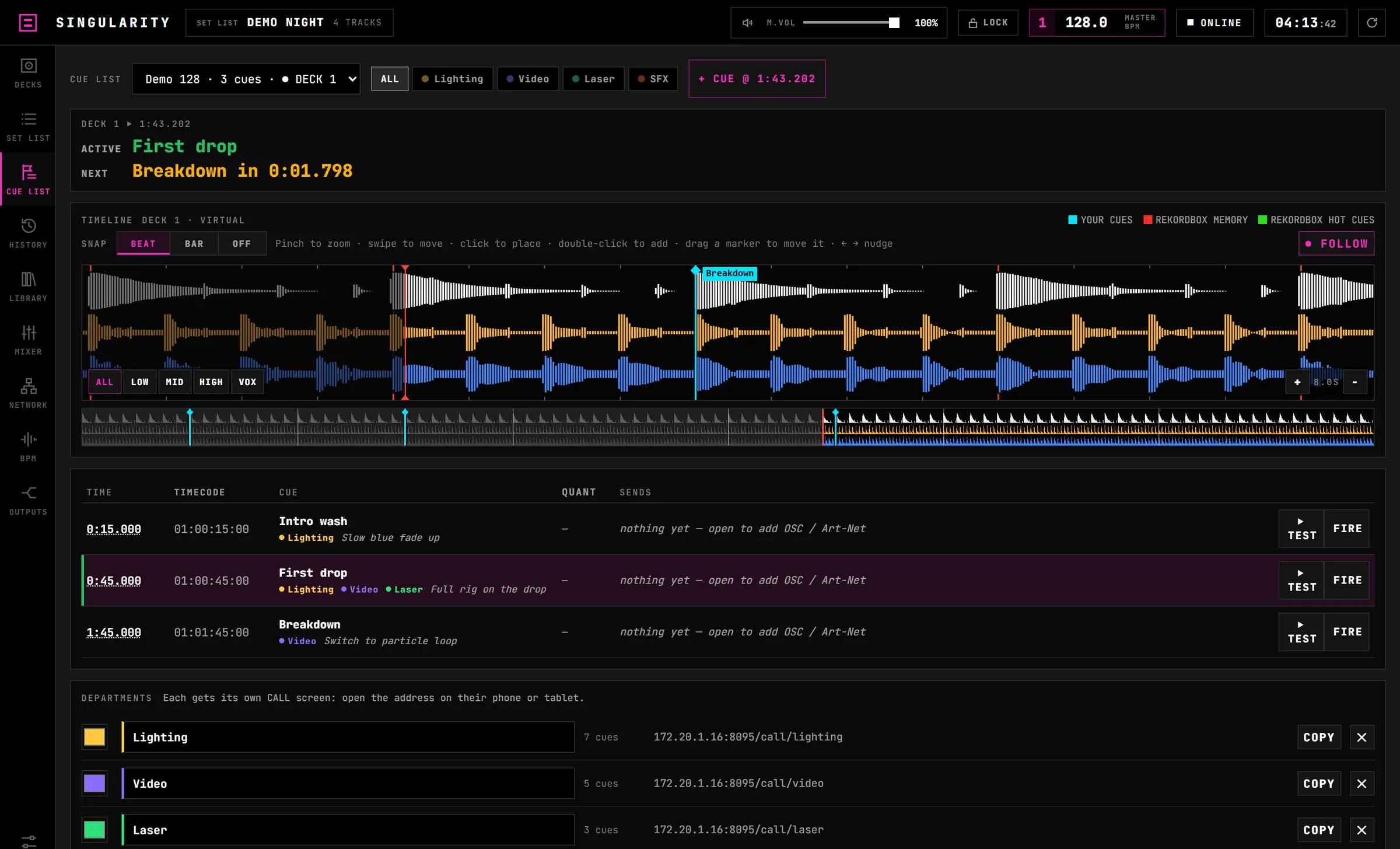
Task: Click the master volume speaker icon
Action: [x=747, y=23]
